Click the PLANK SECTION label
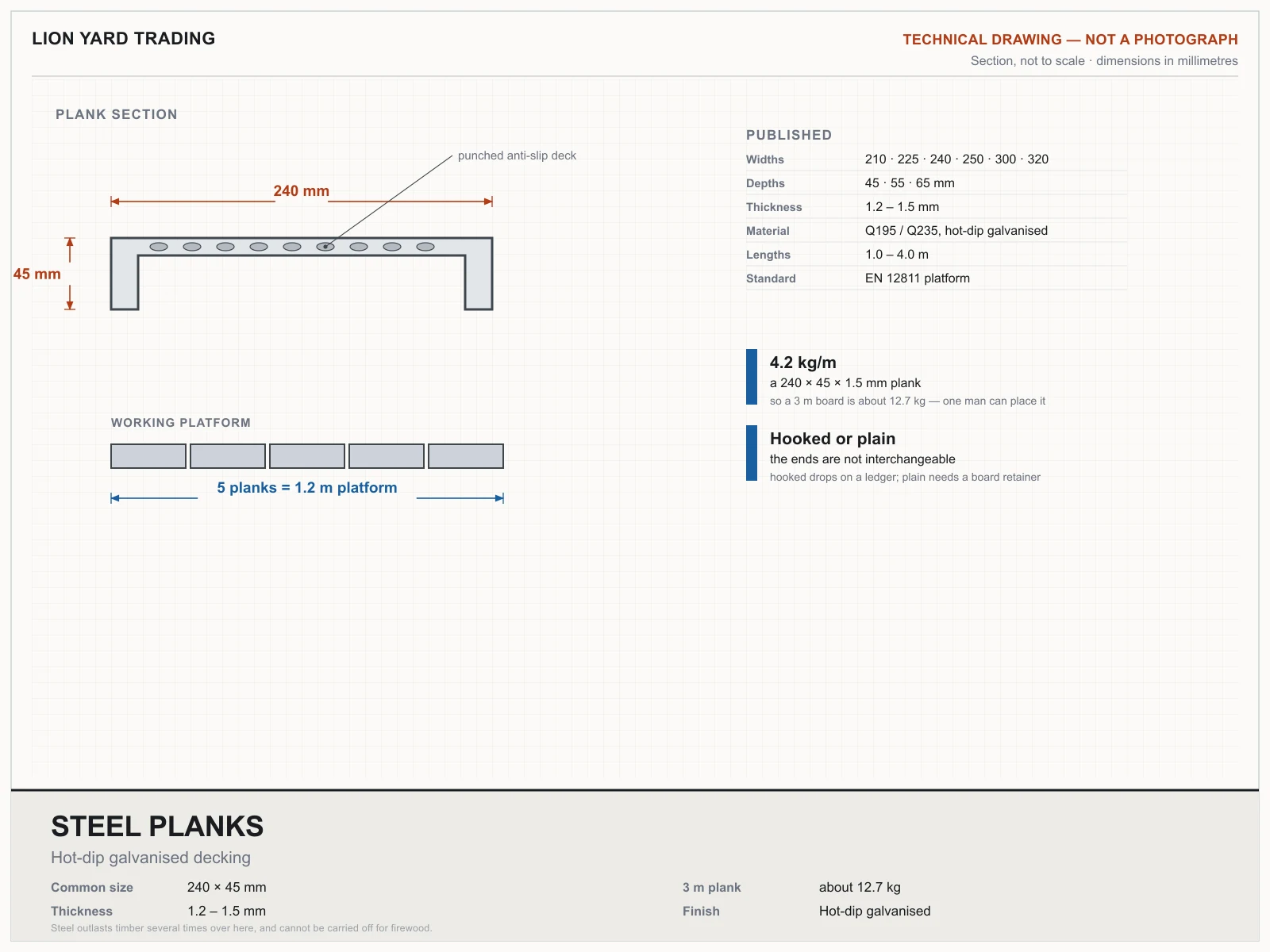The image size is (1270, 952). click(117, 114)
